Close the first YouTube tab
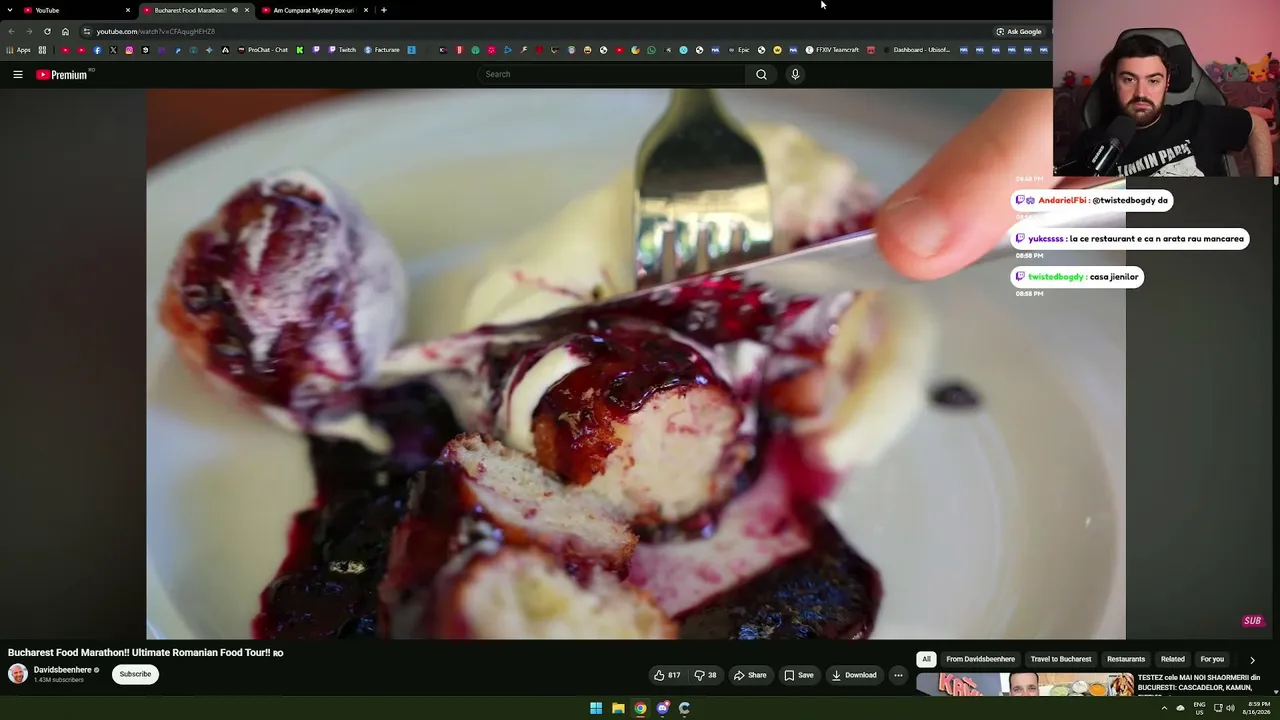 [128, 10]
